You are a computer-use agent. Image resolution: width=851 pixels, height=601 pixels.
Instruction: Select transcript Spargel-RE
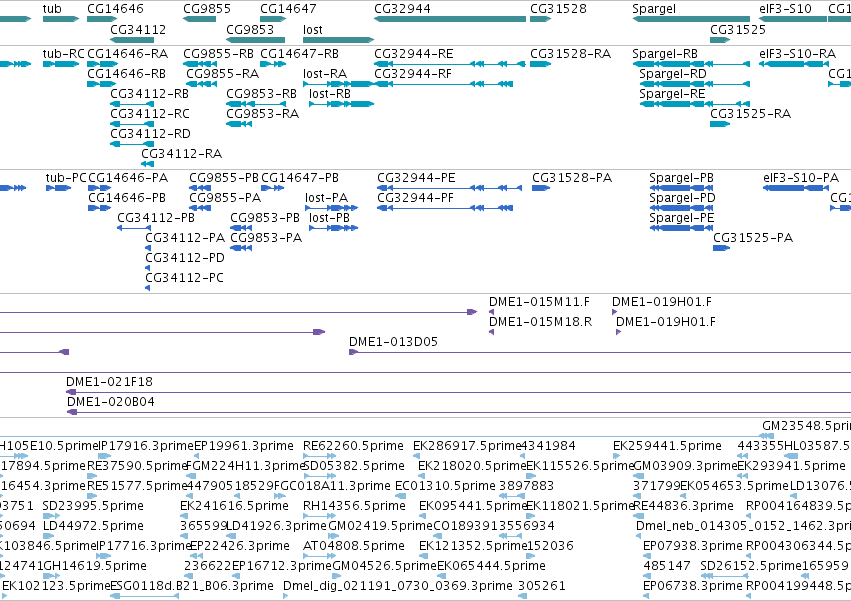point(695,104)
